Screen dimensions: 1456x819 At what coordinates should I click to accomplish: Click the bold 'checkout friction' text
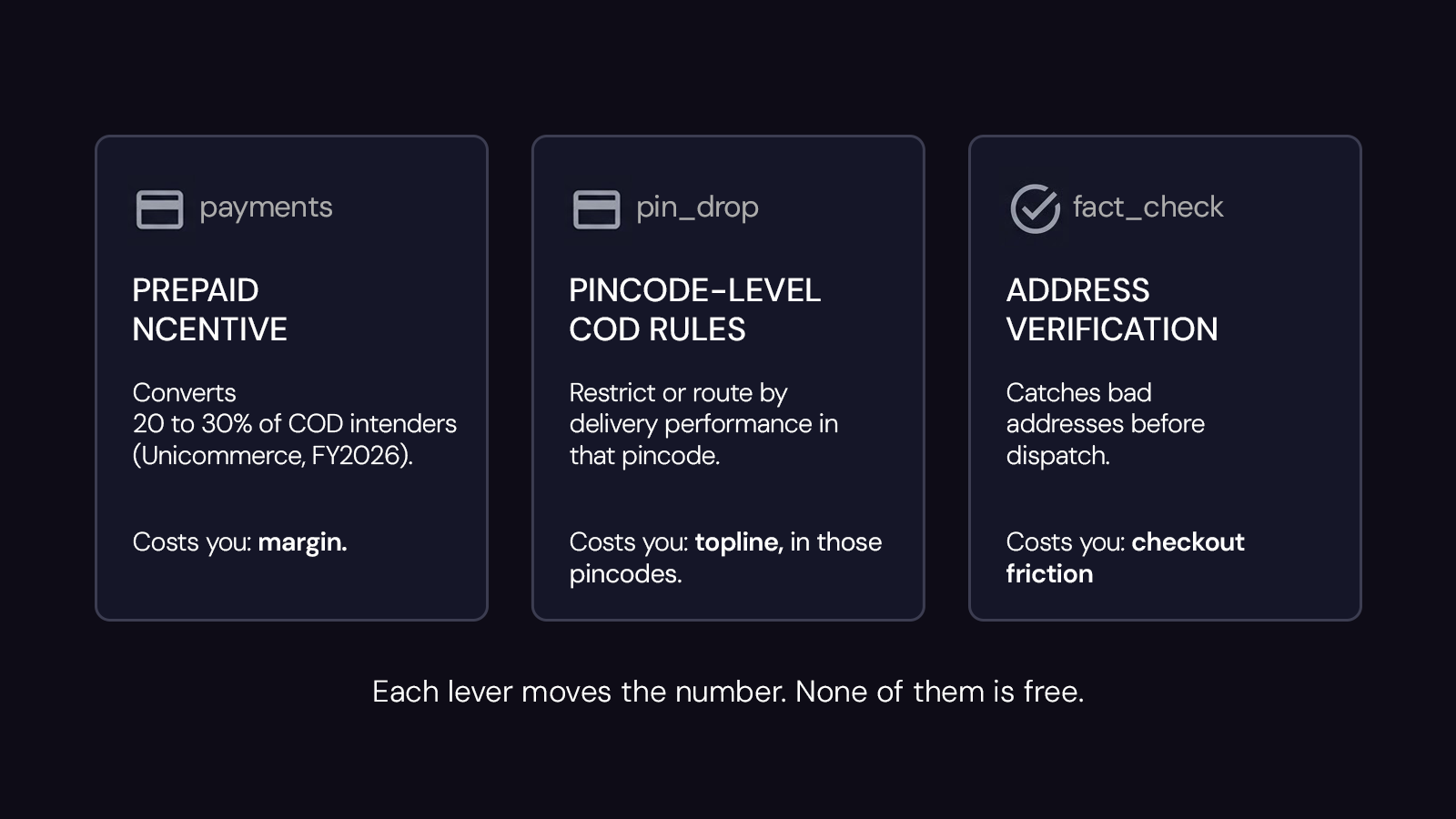tap(1125, 558)
